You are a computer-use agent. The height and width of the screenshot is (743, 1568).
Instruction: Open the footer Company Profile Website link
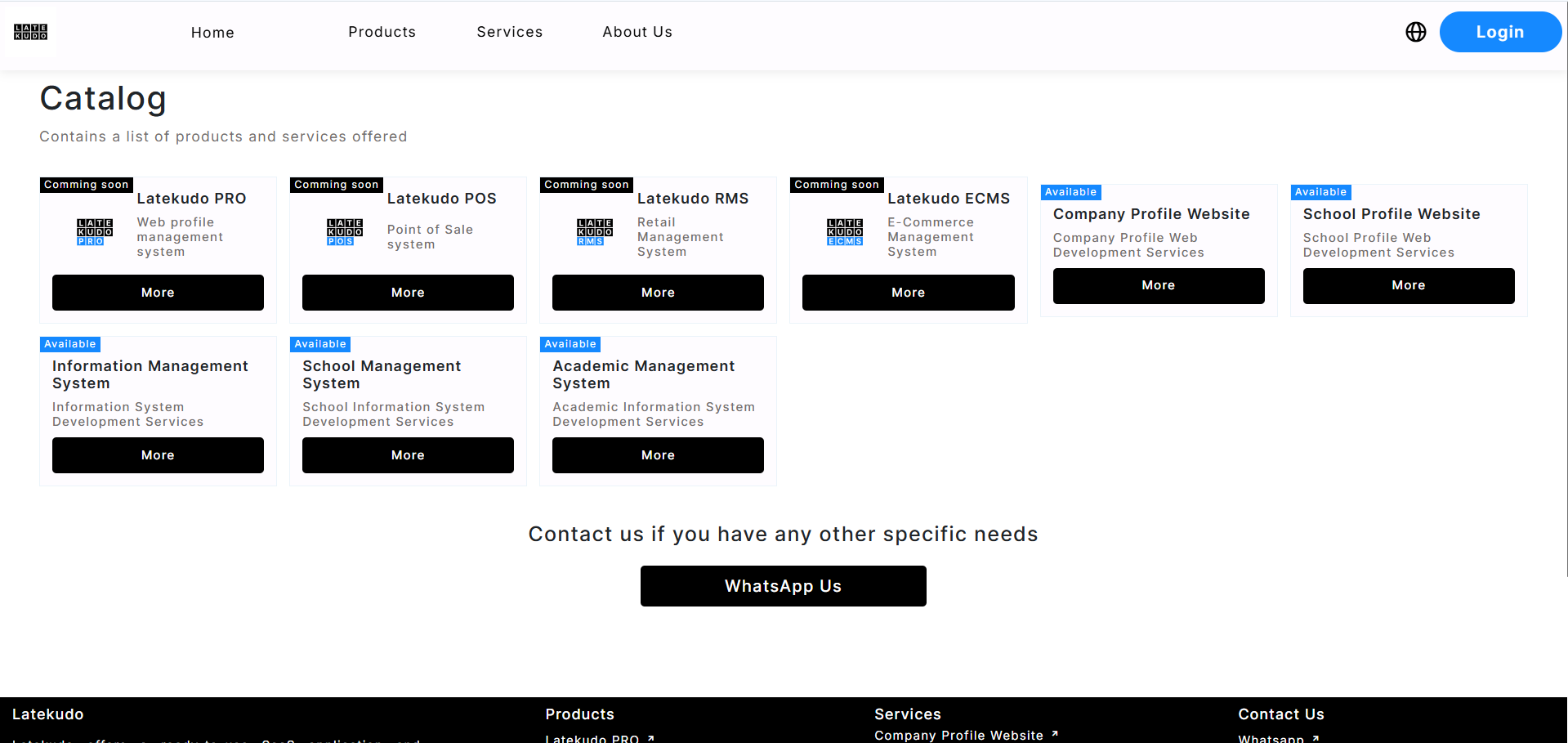point(958,735)
